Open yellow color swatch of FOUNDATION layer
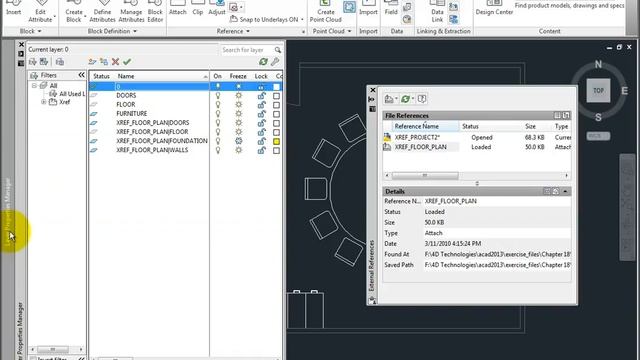The image size is (640, 360). 276,141
